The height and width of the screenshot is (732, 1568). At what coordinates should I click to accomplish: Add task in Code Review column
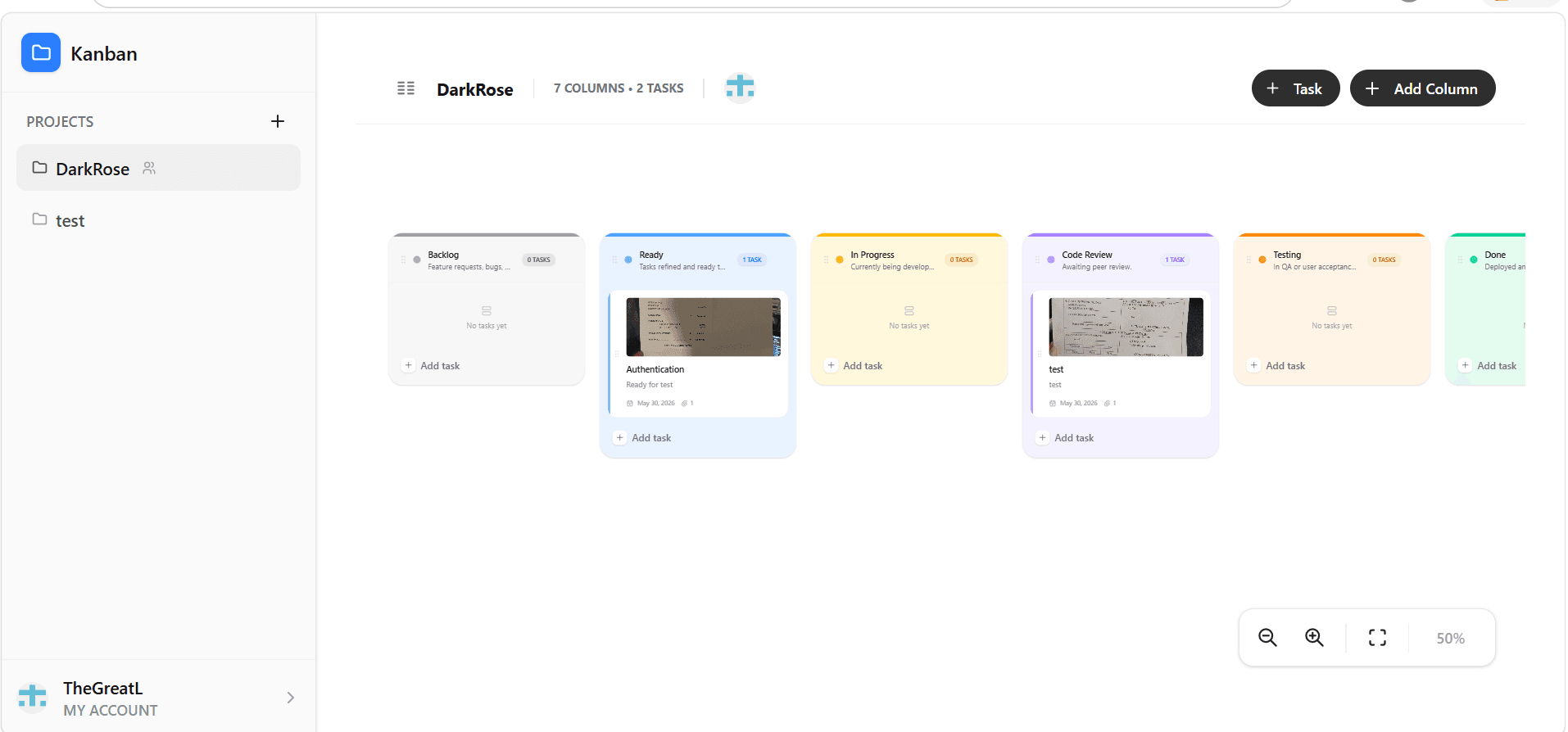point(1066,437)
